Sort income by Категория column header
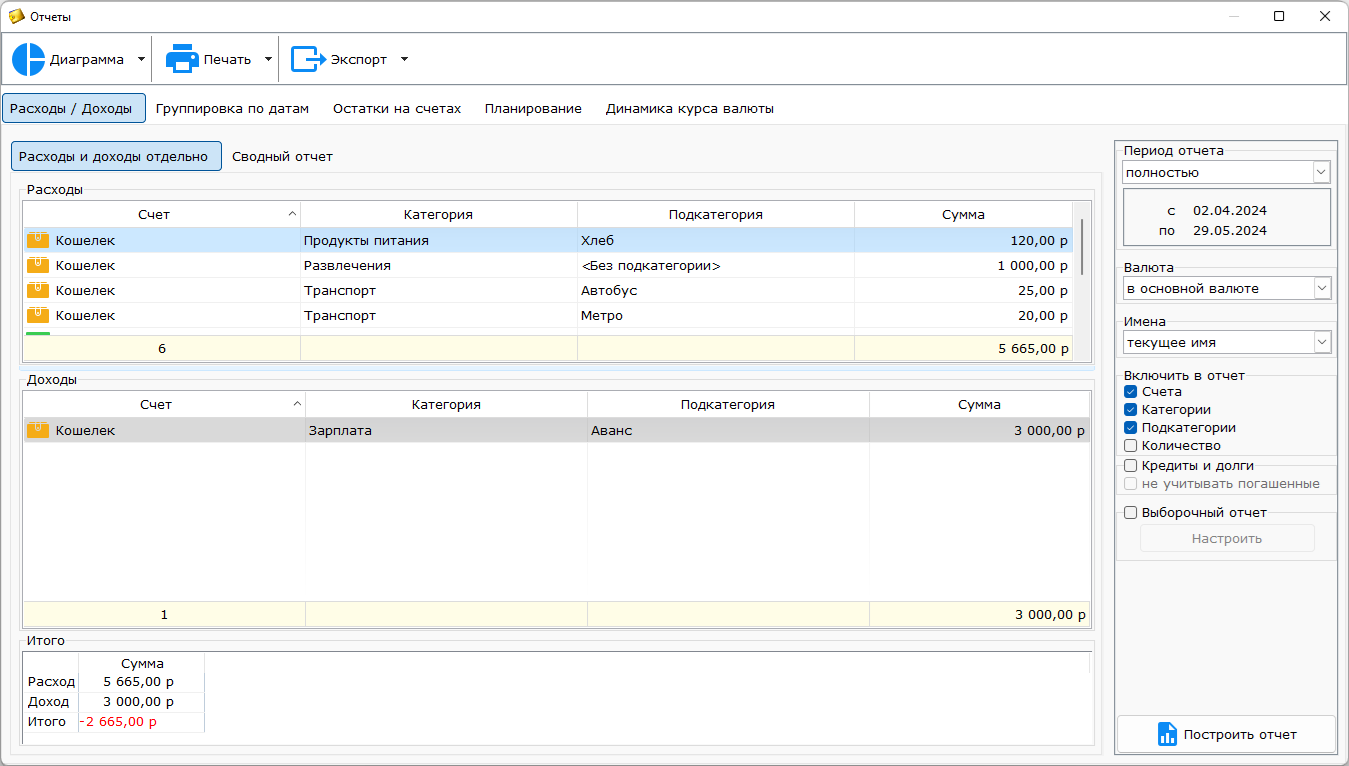Screen dimensions: 1349x766 [x=446, y=404]
